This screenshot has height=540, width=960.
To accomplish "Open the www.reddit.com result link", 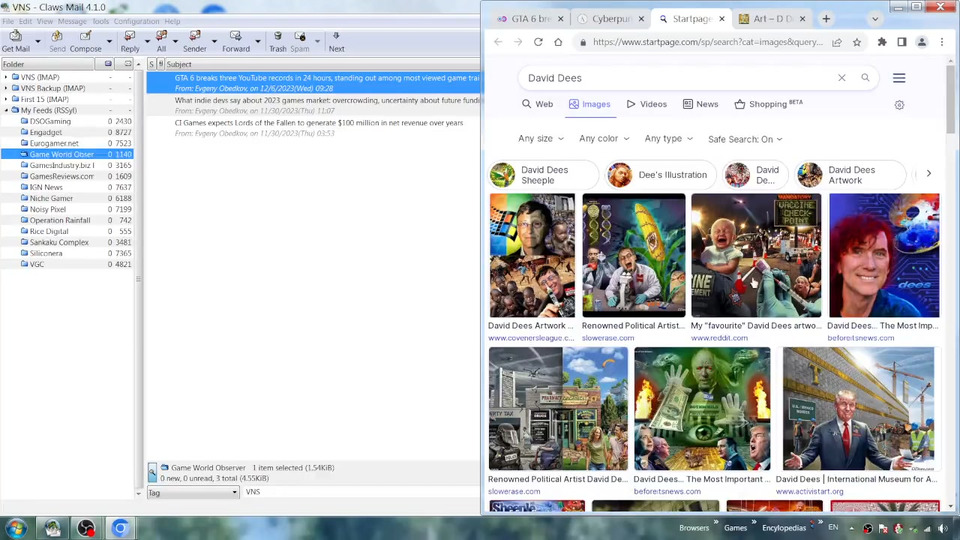I will pyautogui.click(x=719, y=338).
